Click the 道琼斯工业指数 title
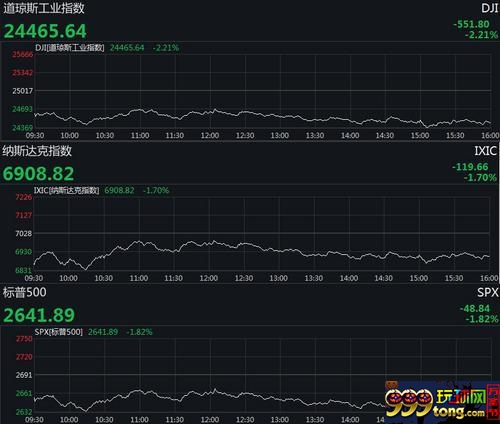The width and height of the screenshot is (500, 424). [x=44, y=8]
